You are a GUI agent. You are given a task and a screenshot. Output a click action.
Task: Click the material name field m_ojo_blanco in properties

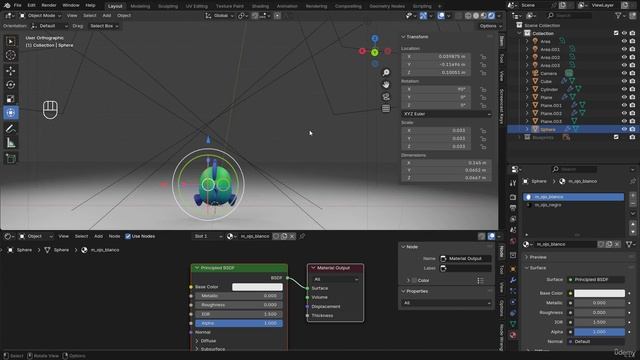(x=565, y=244)
